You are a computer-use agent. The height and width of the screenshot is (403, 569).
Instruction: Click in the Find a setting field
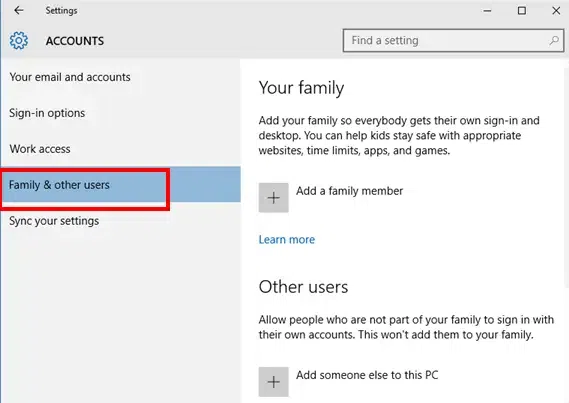pos(453,40)
